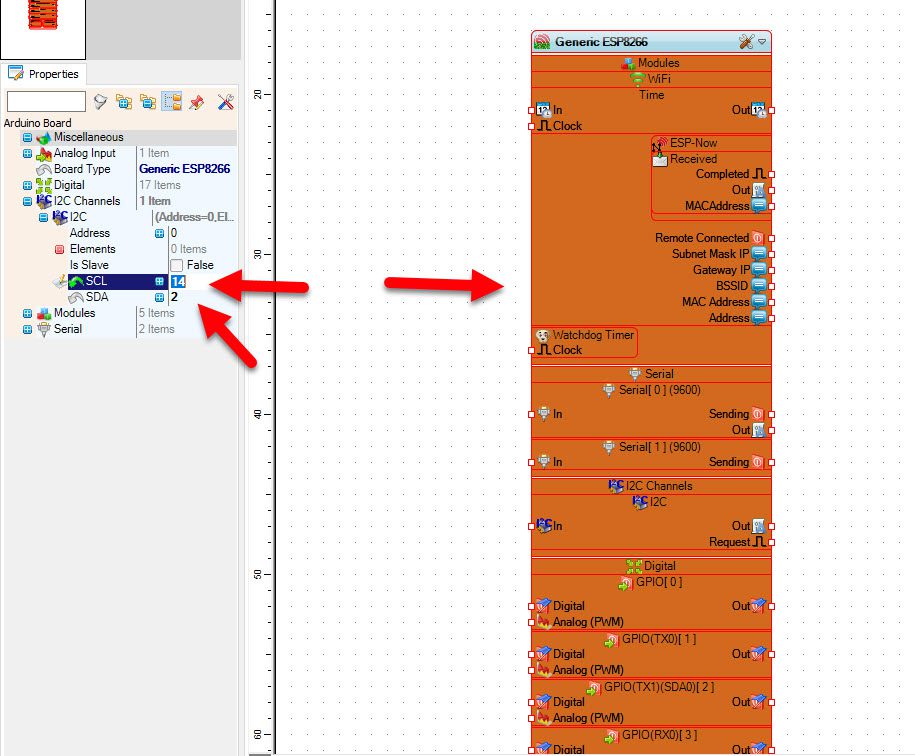This screenshot has width=915, height=756.
Task: Expand the Modules property group
Action: point(27,313)
